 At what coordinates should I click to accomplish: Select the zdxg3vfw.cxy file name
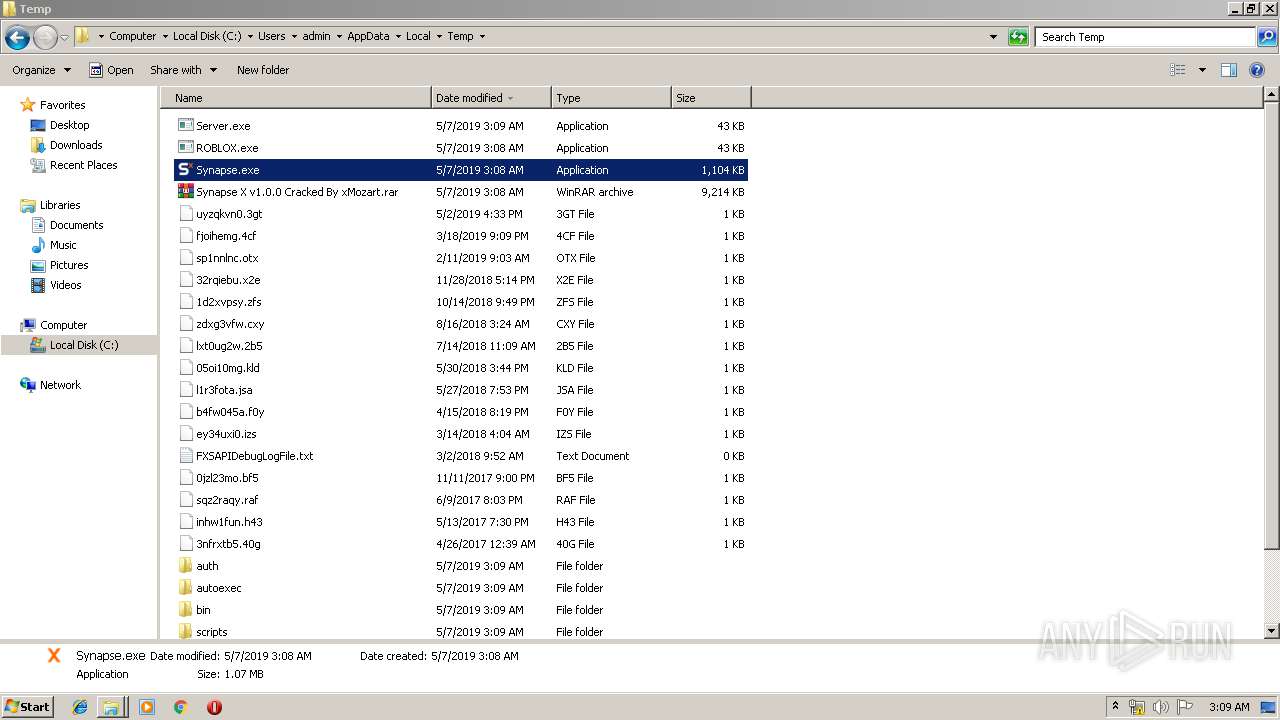point(230,324)
